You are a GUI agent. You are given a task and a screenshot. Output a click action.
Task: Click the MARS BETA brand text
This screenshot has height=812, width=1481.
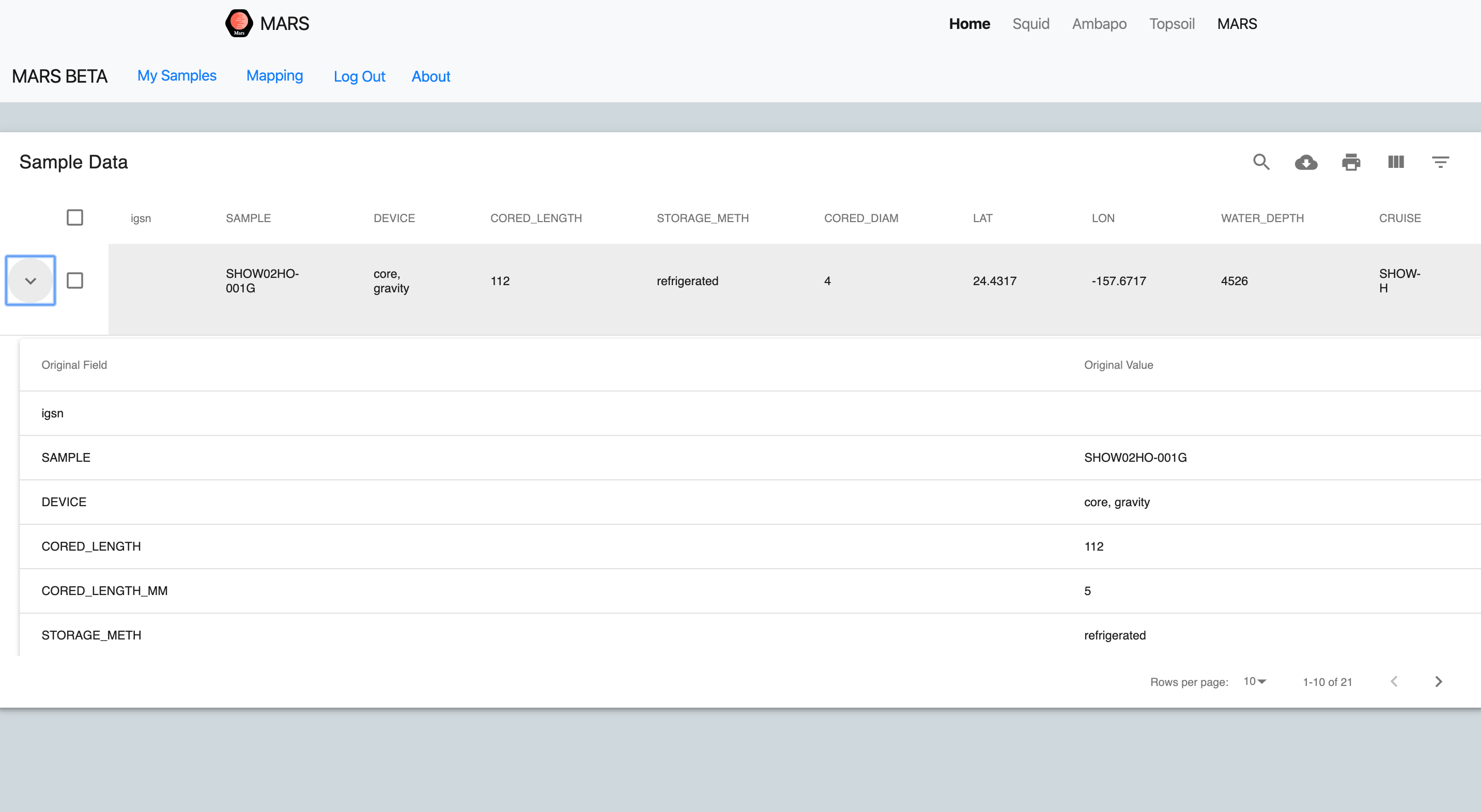[59, 76]
